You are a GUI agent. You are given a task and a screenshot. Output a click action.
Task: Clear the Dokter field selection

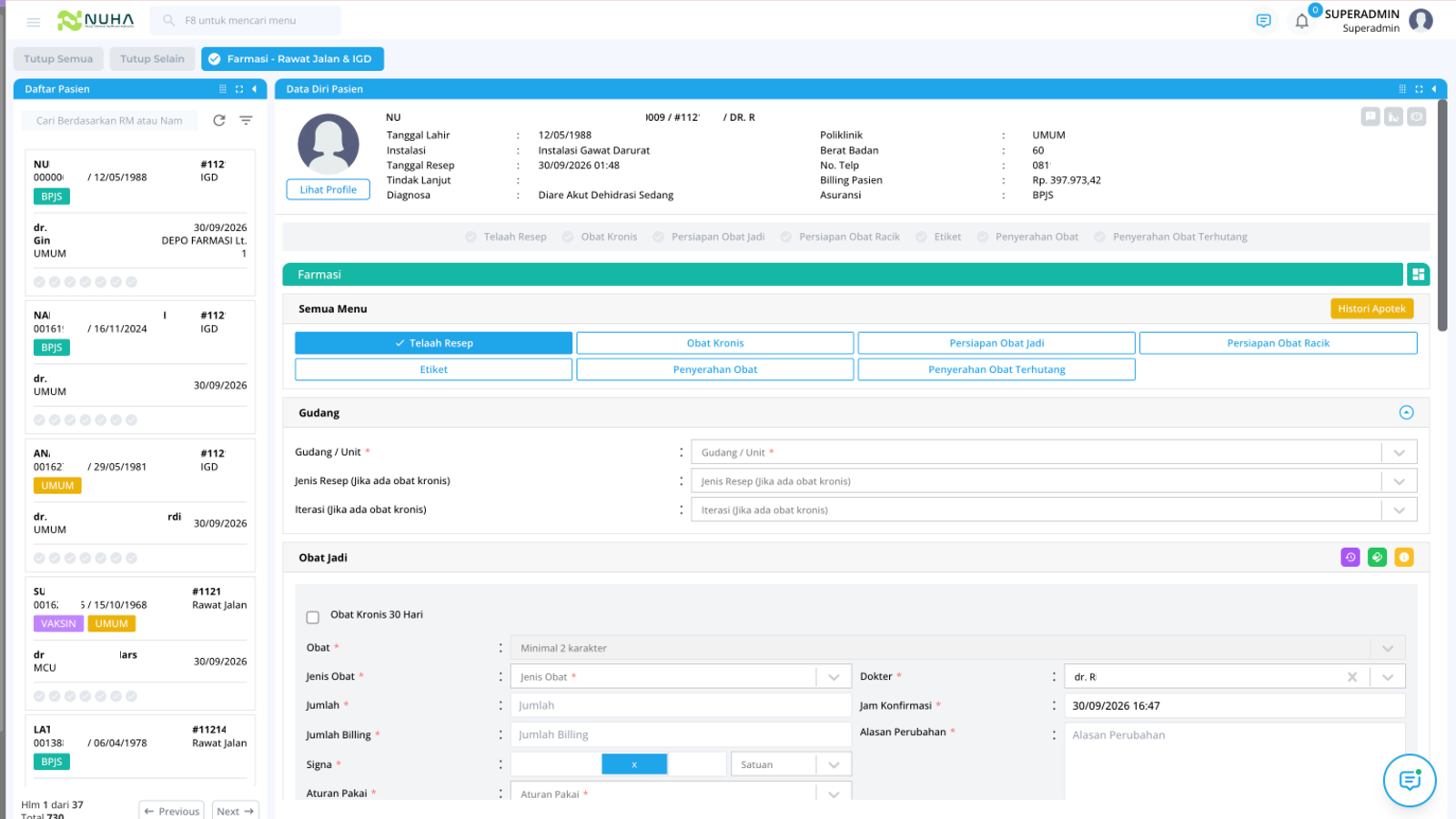[x=1352, y=677]
